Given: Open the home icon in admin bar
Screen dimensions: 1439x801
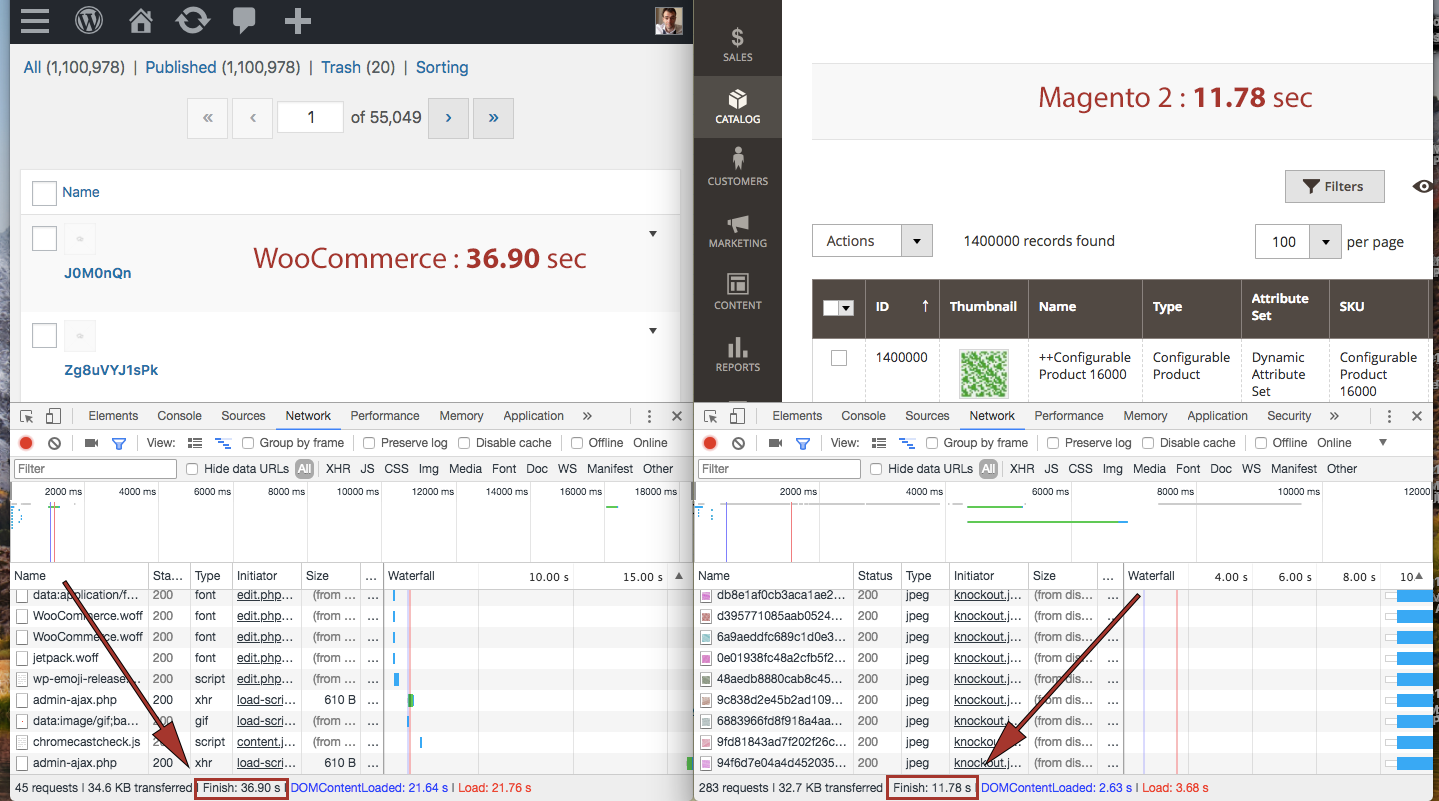Looking at the screenshot, I should click(141, 20).
